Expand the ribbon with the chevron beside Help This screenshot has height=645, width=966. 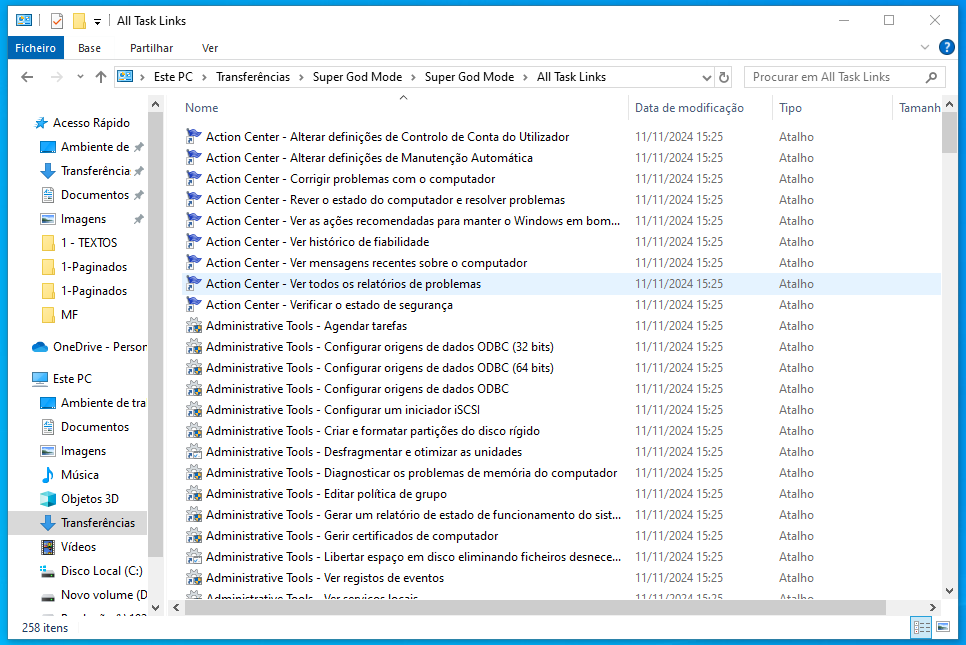pos(925,47)
